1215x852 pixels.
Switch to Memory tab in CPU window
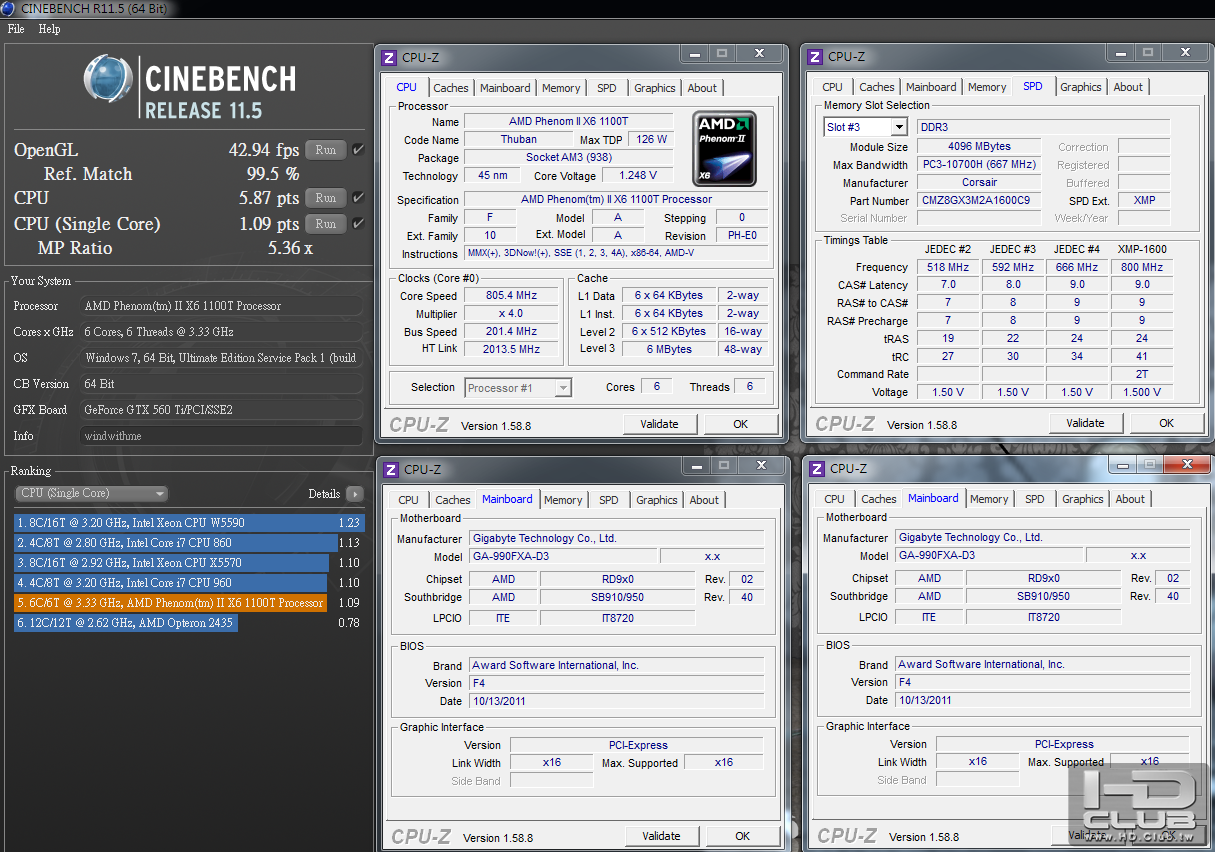pyautogui.click(x=561, y=88)
